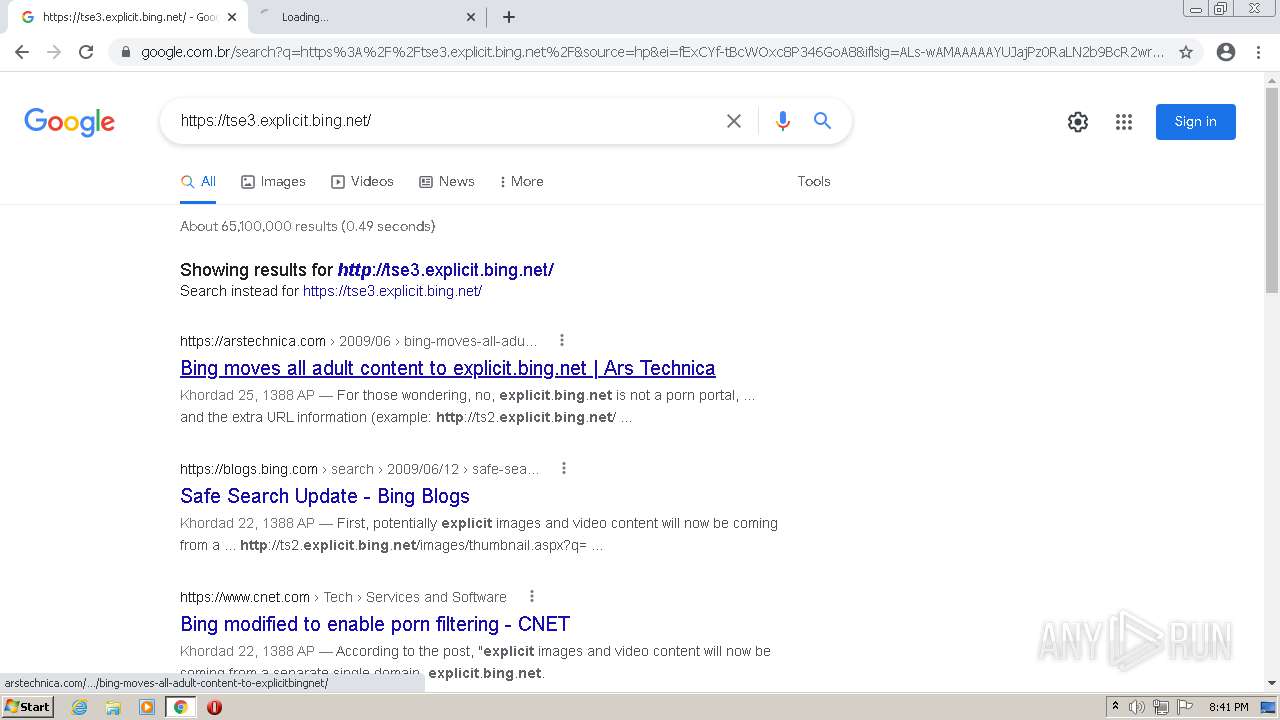Open the Google apps grid
The height and width of the screenshot is (720, 1280).
(x=1124, y=122)
